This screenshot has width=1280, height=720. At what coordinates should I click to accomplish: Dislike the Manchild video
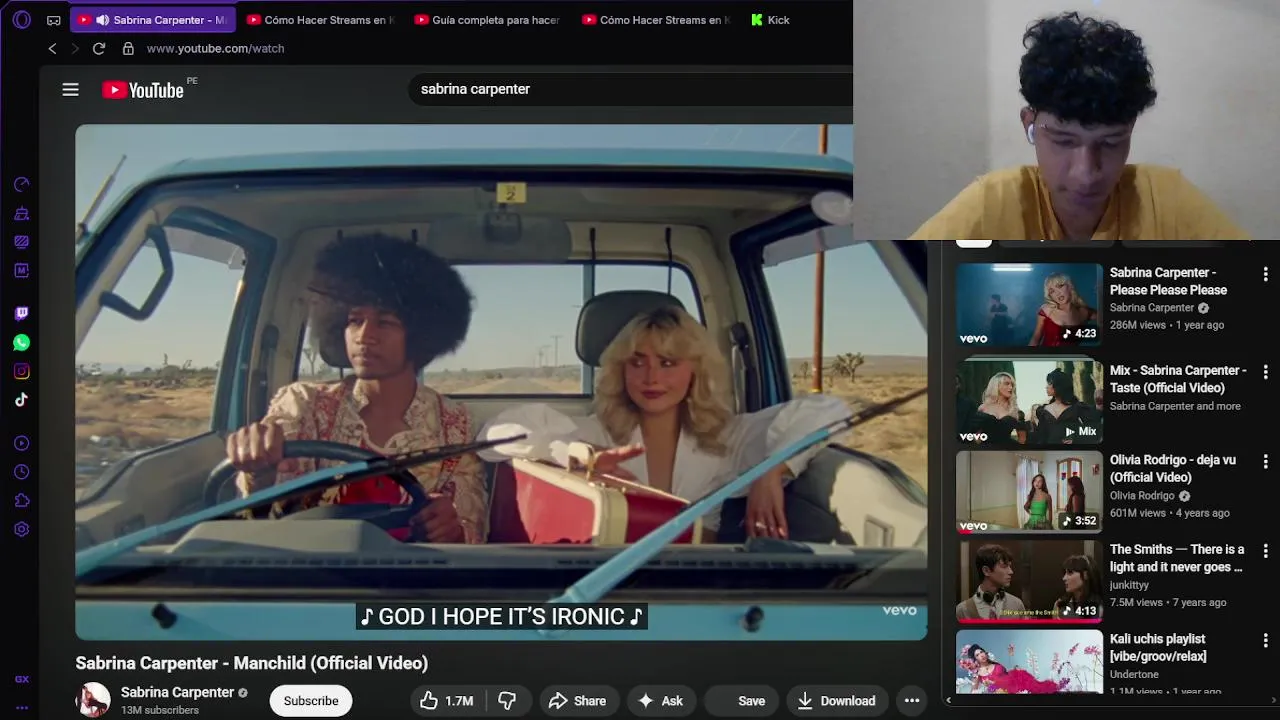click(507, 701)
